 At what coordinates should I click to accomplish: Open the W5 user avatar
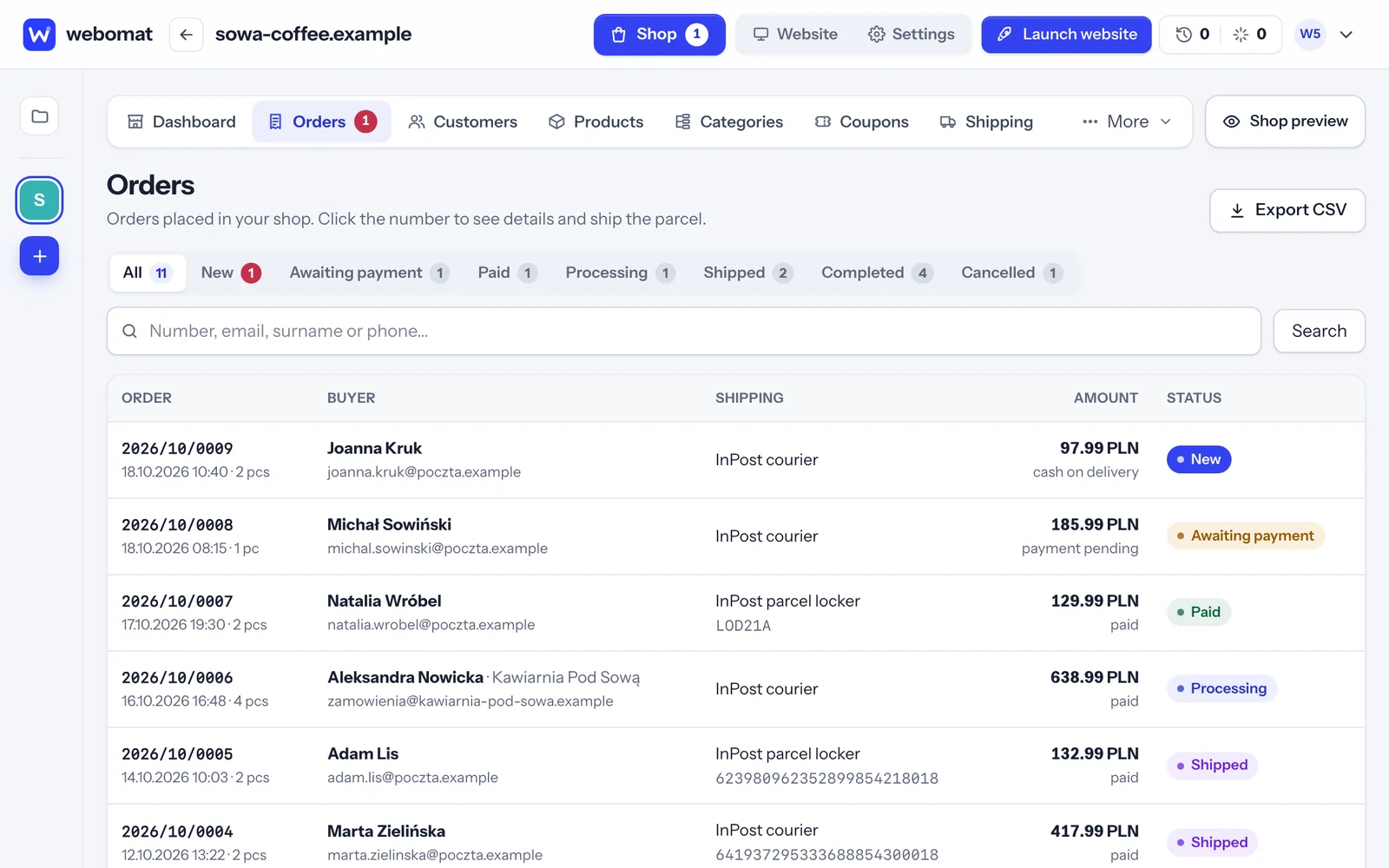(1310, 35)
